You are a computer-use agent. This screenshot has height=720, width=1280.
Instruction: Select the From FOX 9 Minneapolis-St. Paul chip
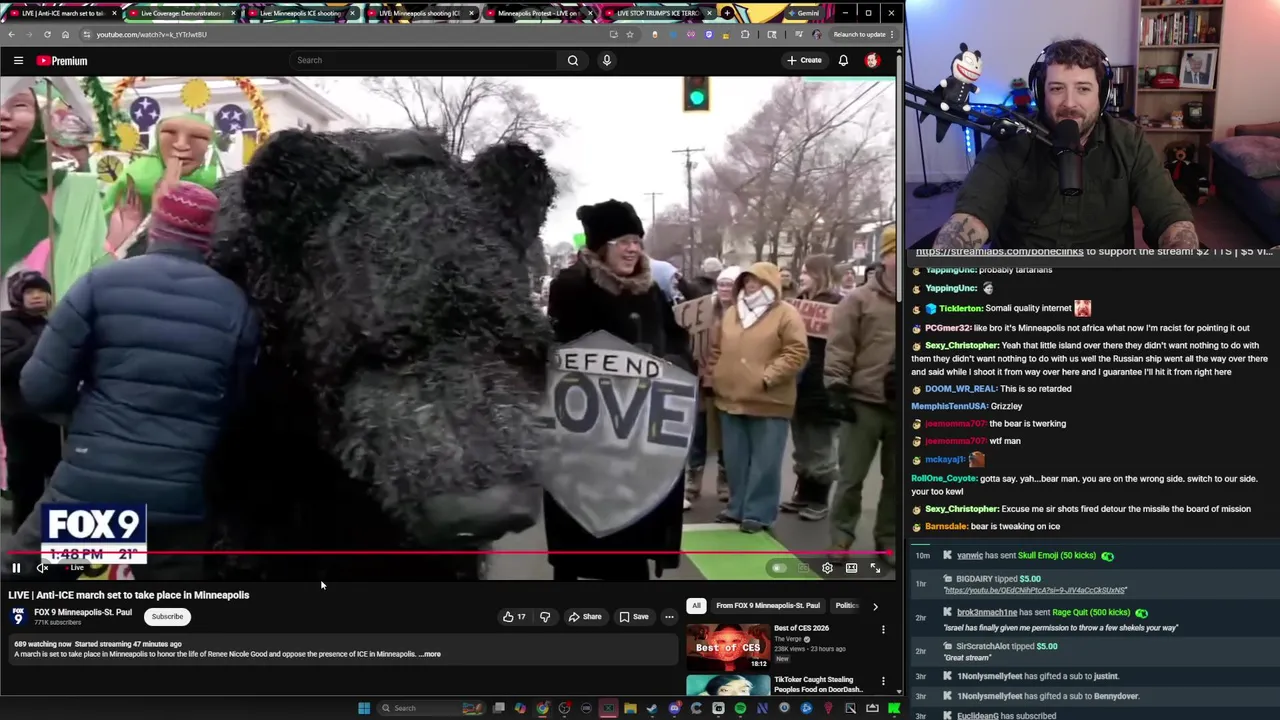click(768, 606)
